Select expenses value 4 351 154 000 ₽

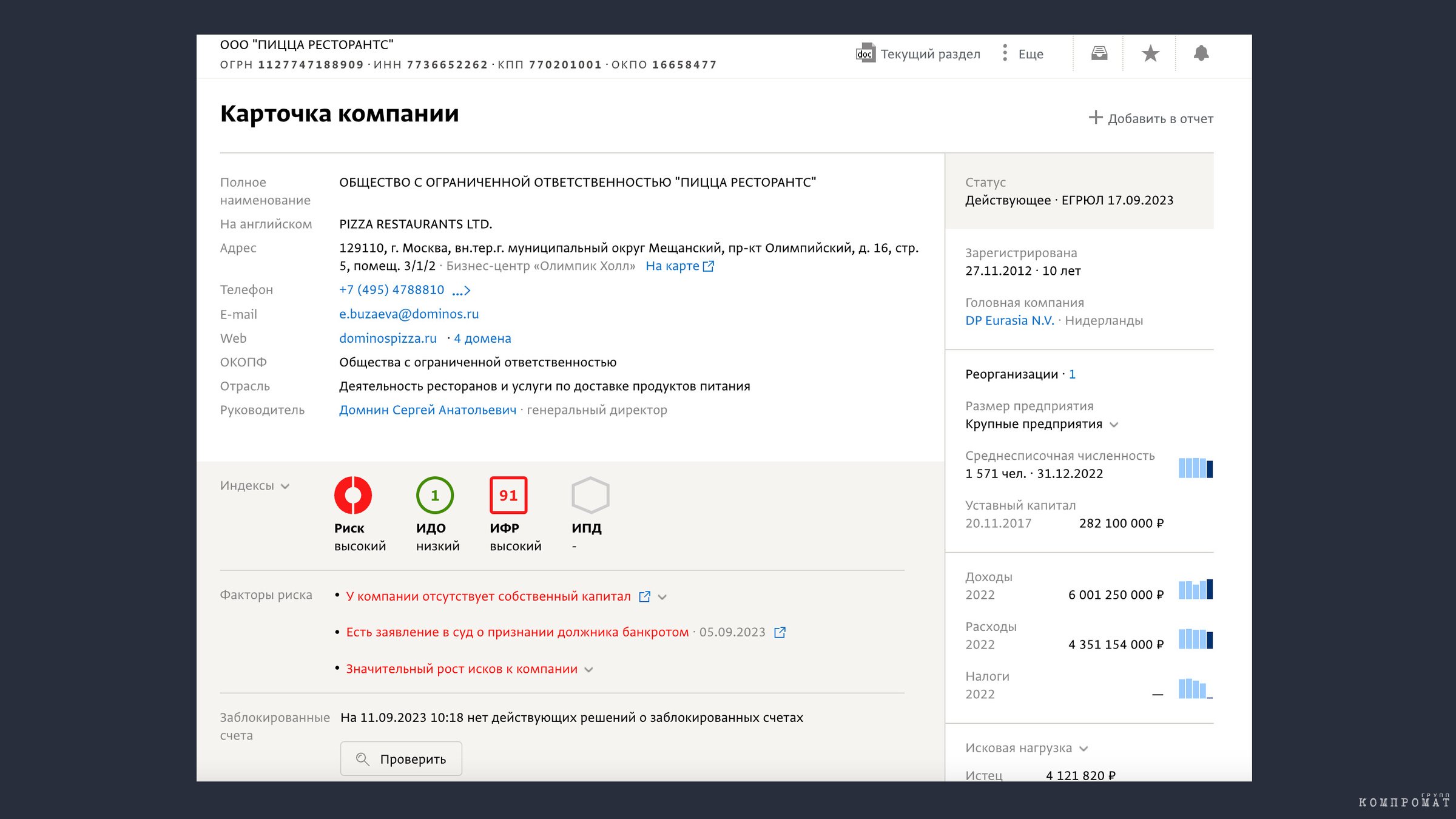point(1116,645)
